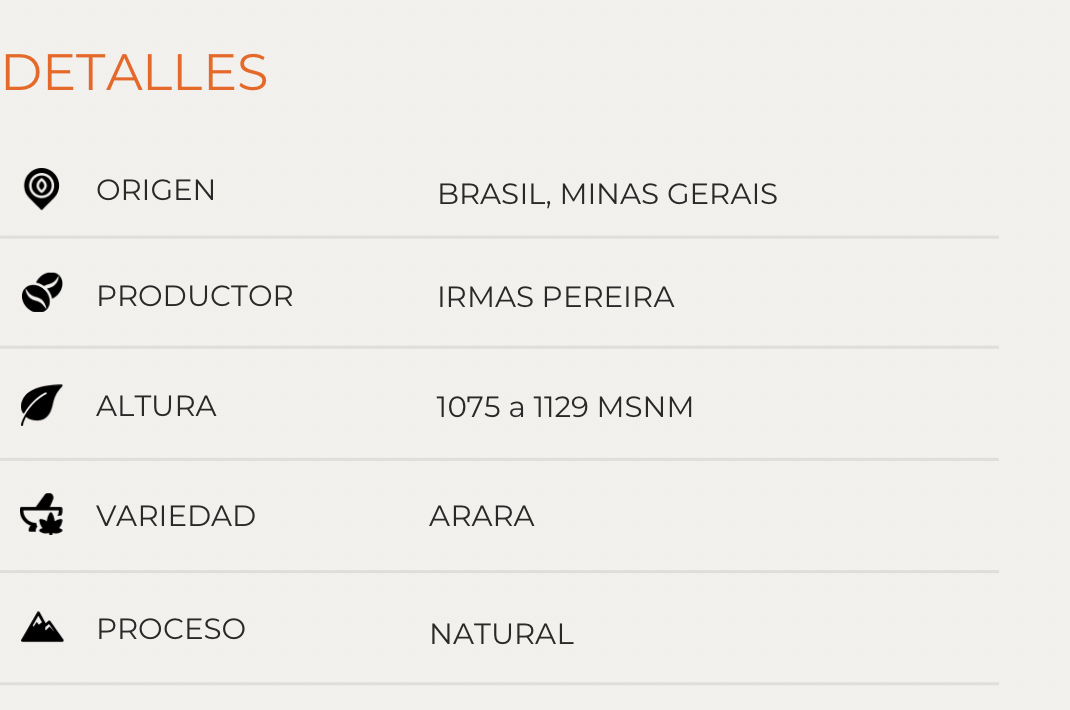The image size is (1070, 710).
Task: Click the IRMAS PEREIRA producer name
Action: click(555, 297)
